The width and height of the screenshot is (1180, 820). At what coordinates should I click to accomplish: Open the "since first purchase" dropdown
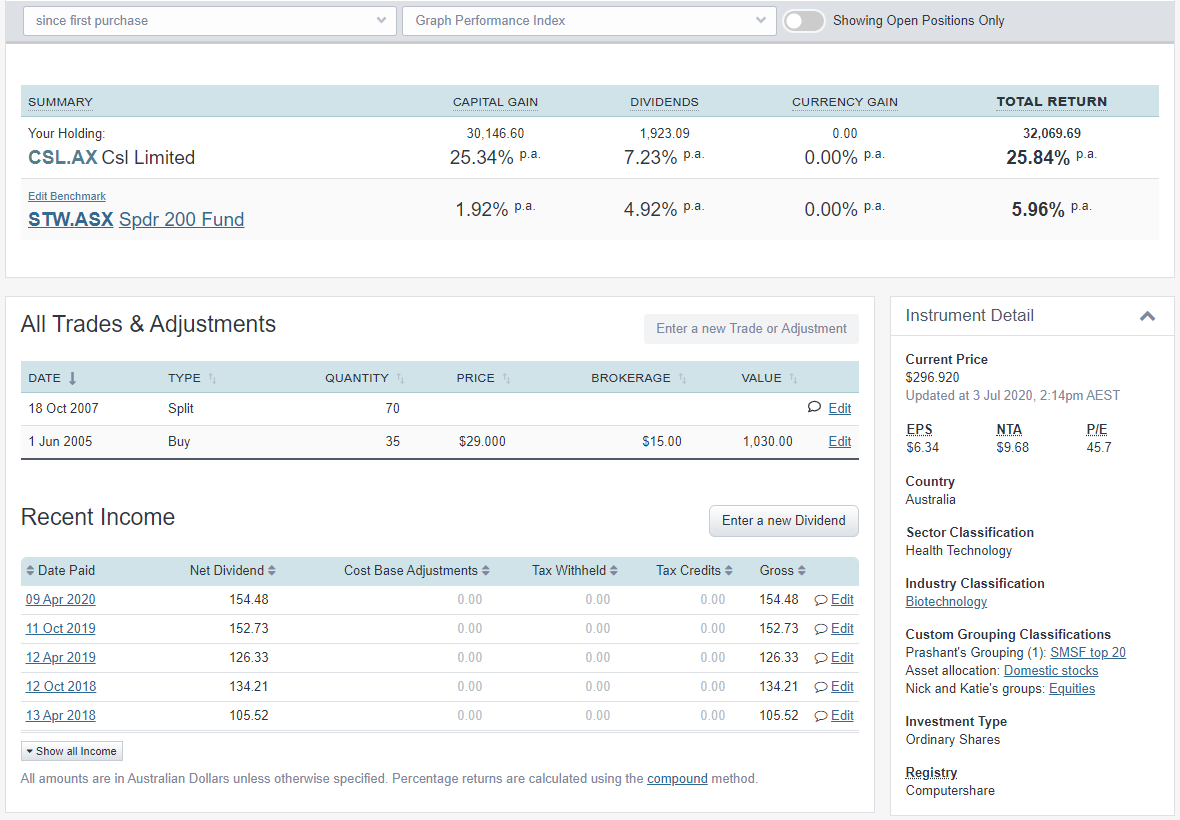pos(208,20)
